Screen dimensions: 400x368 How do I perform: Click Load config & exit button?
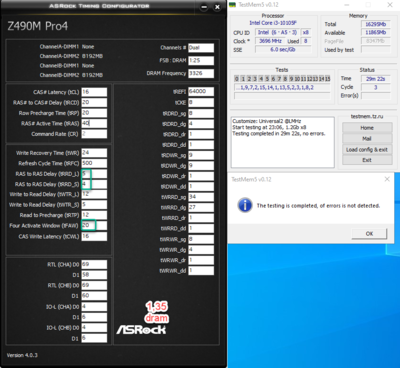[367, 150]
